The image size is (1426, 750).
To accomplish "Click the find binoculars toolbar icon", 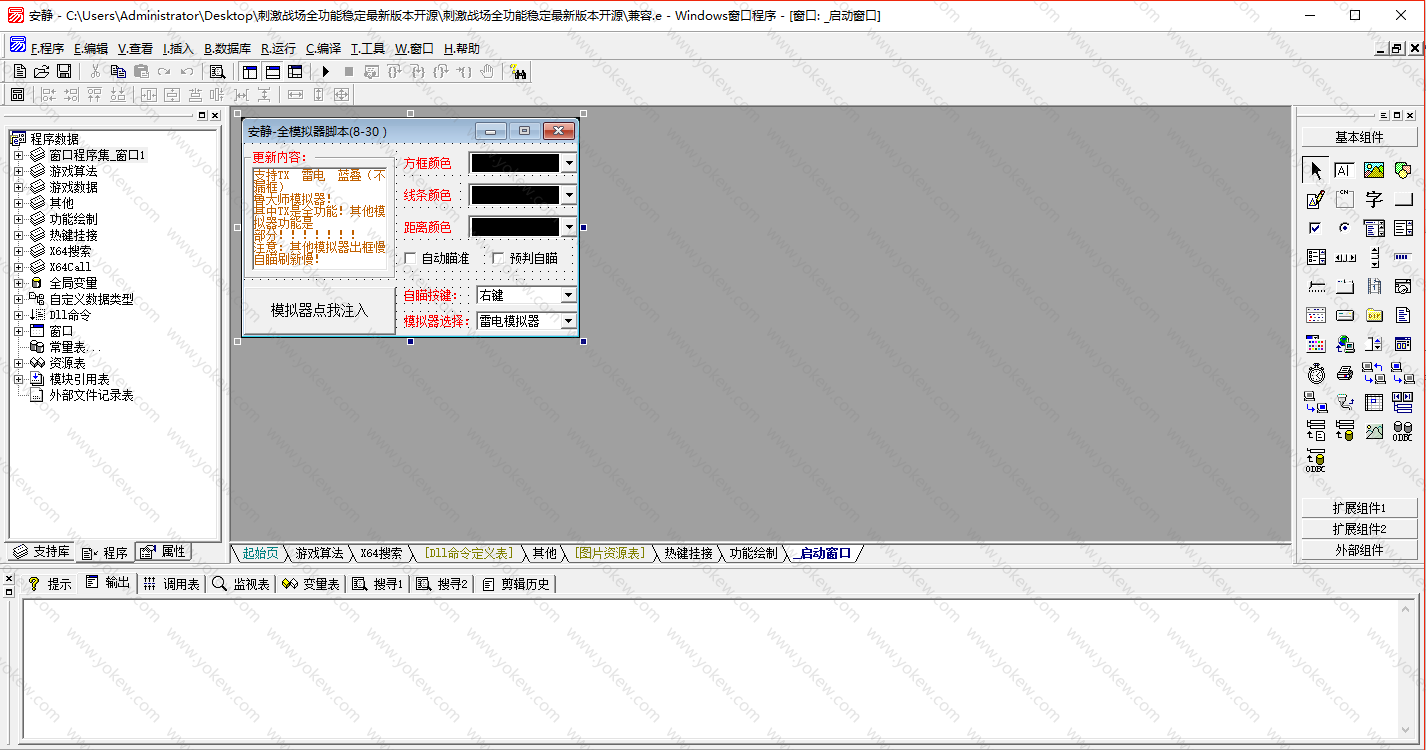I will [x=518, y=72].
